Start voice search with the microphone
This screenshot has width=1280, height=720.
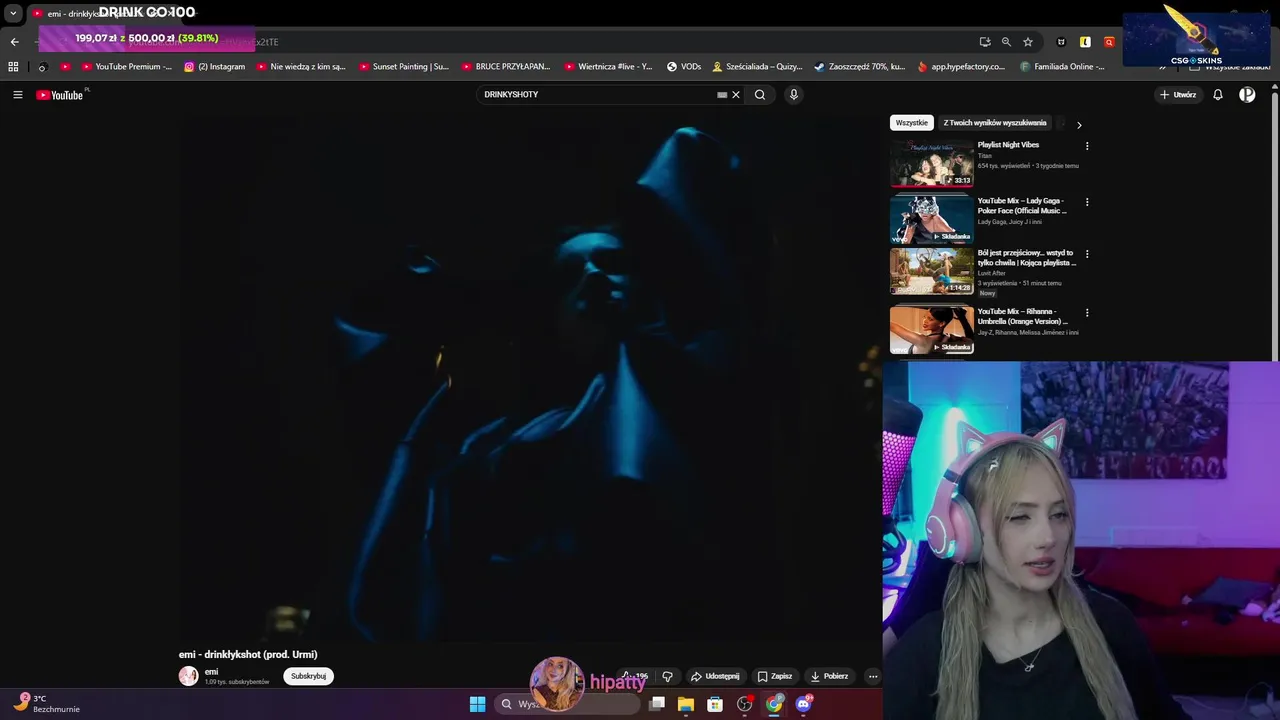(x=794, y=95)
